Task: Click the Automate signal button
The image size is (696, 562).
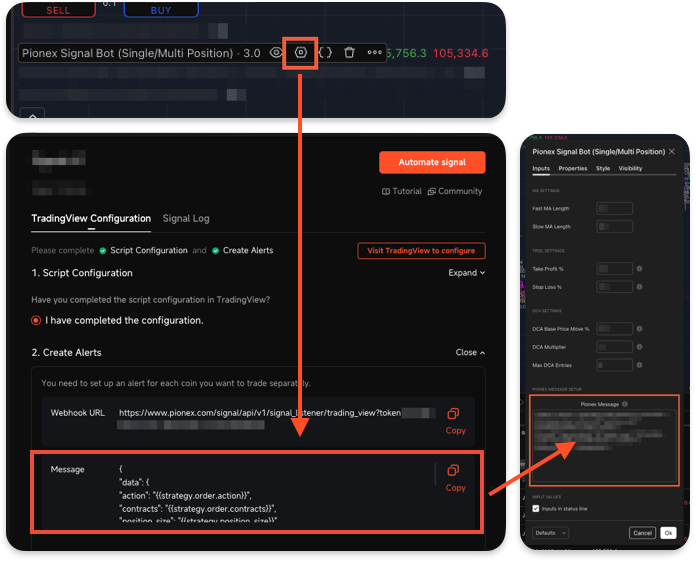Action: tap(432, 162)
